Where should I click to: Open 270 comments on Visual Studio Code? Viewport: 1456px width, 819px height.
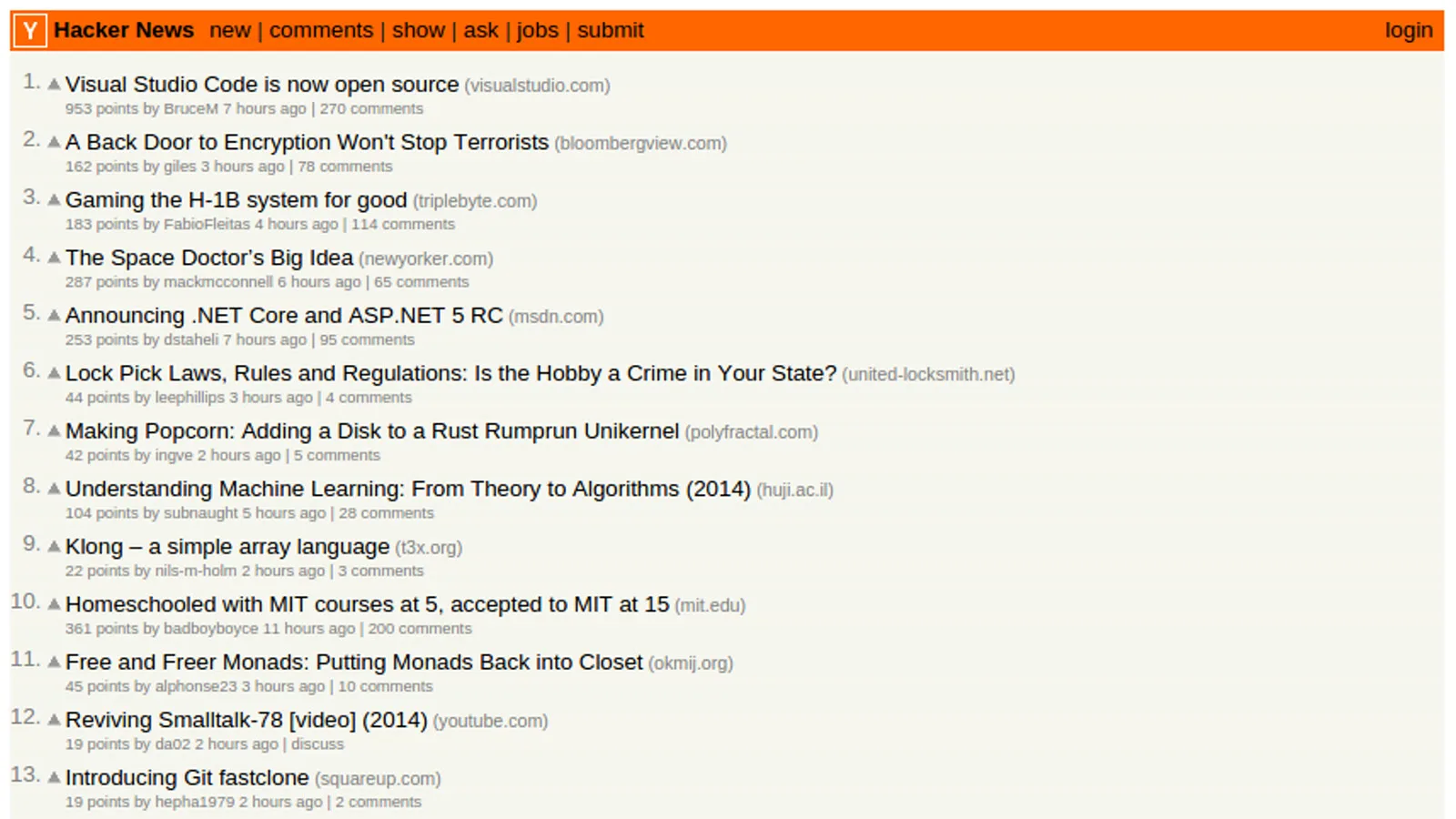pos(371,109)
